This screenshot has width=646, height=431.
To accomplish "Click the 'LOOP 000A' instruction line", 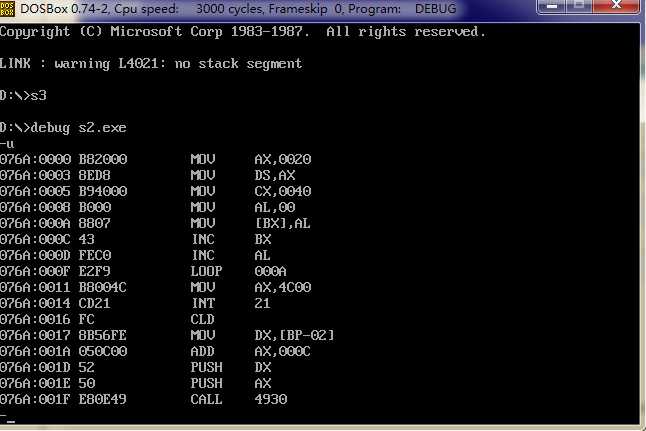I will [x=143, y=272].
